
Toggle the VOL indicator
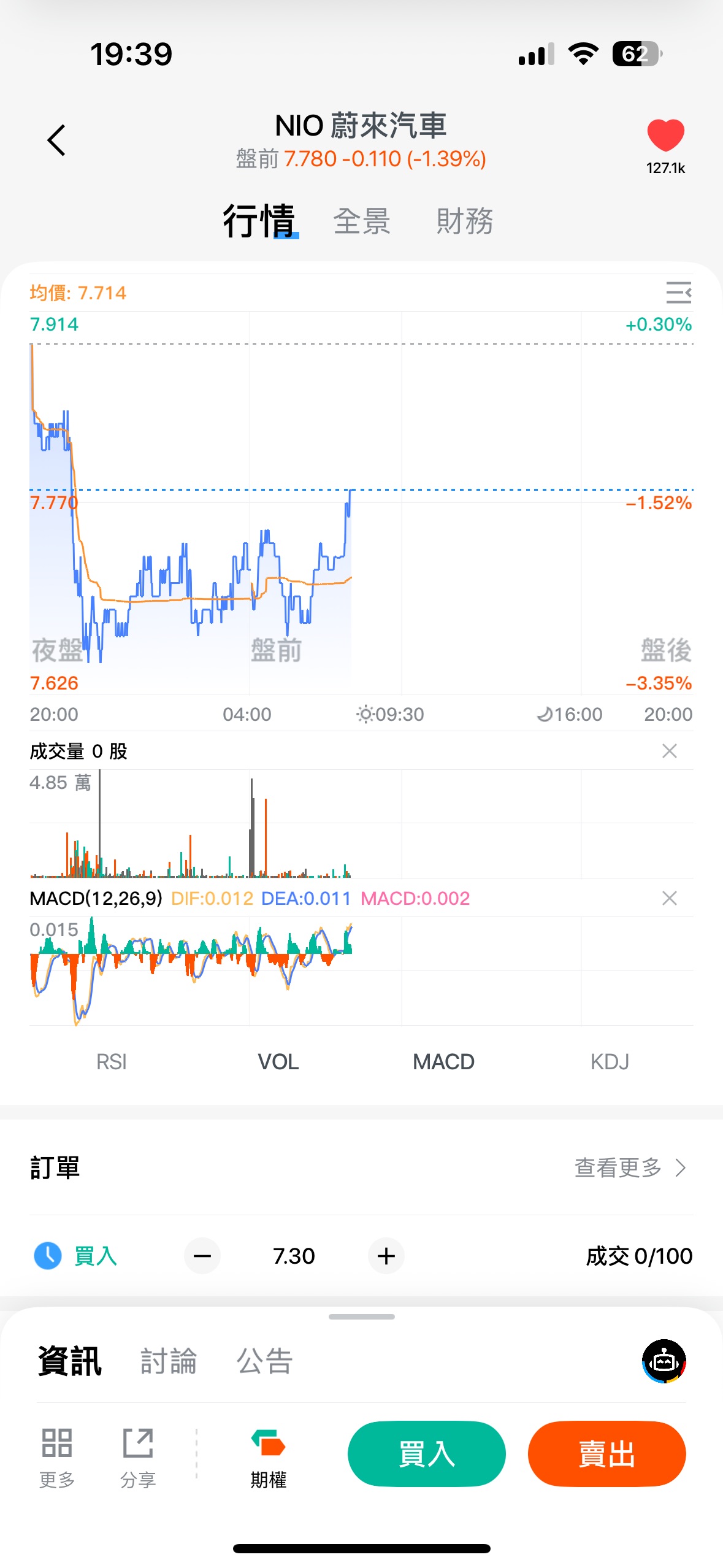[278, 1061]
